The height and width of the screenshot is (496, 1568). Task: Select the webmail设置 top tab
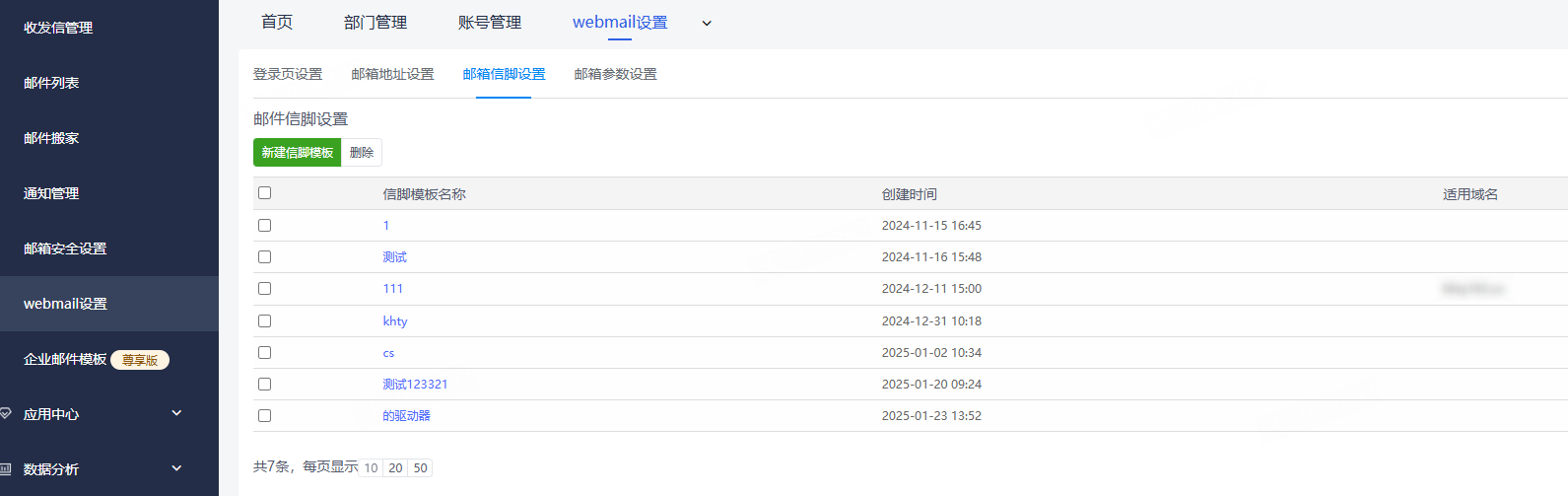click(x=620, y=22)
